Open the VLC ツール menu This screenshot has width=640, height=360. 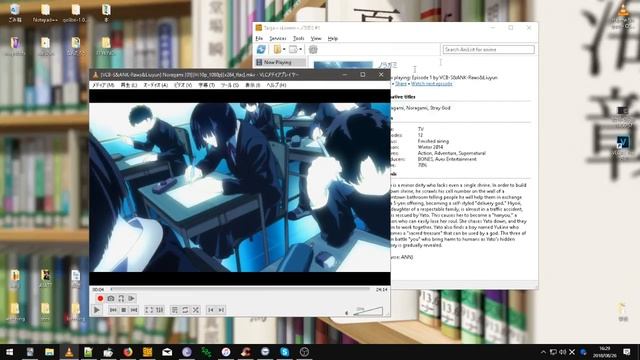tap(230, 85)
